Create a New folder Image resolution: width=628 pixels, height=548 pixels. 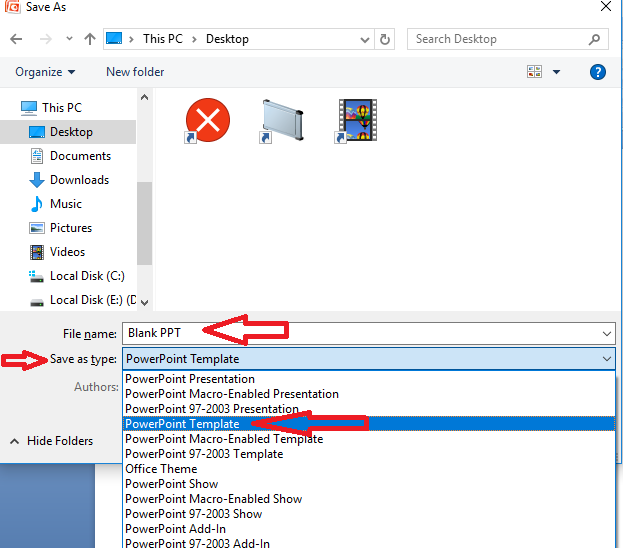135,72
